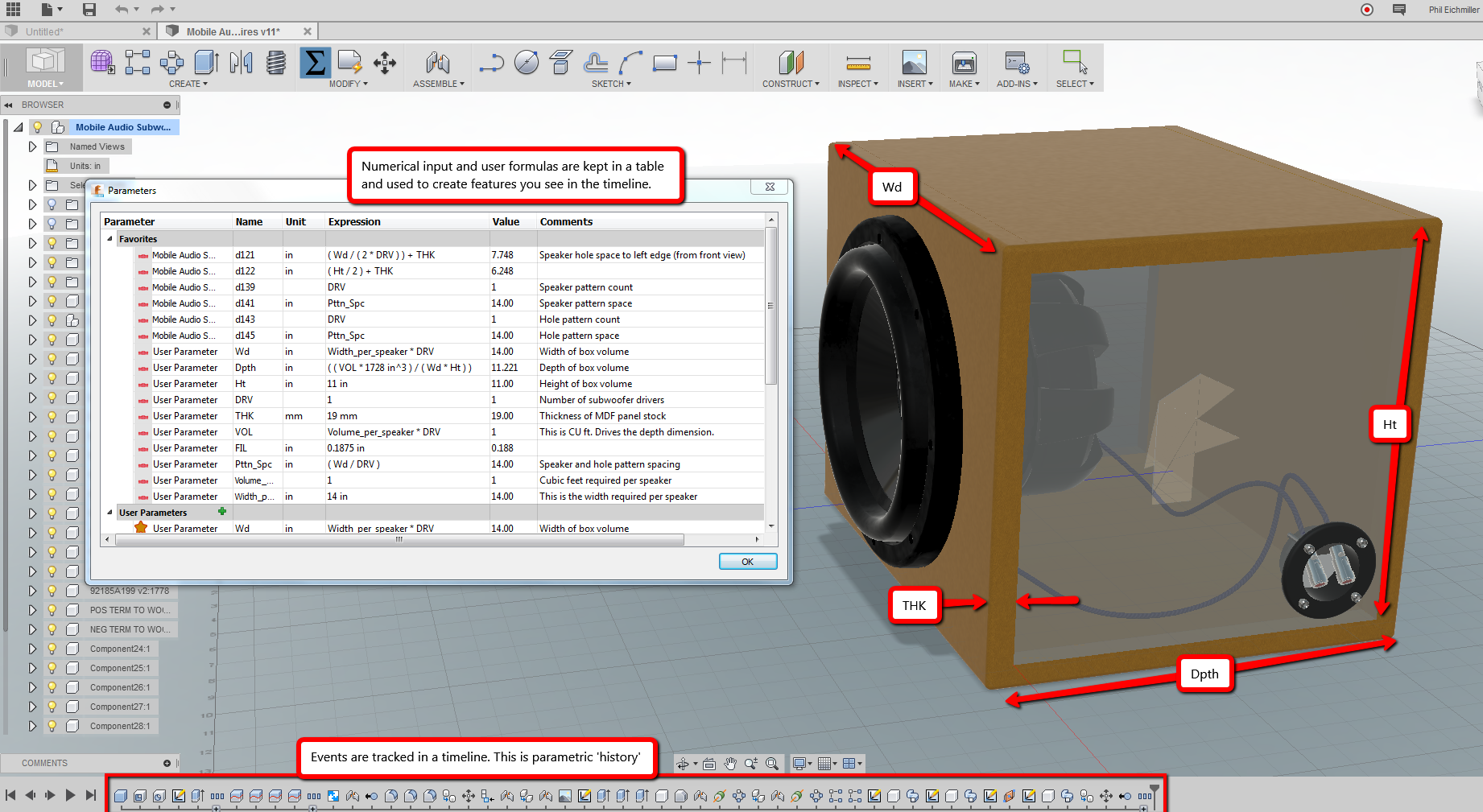Click the Inspect measure ruler icon

[x=858, y=63]
